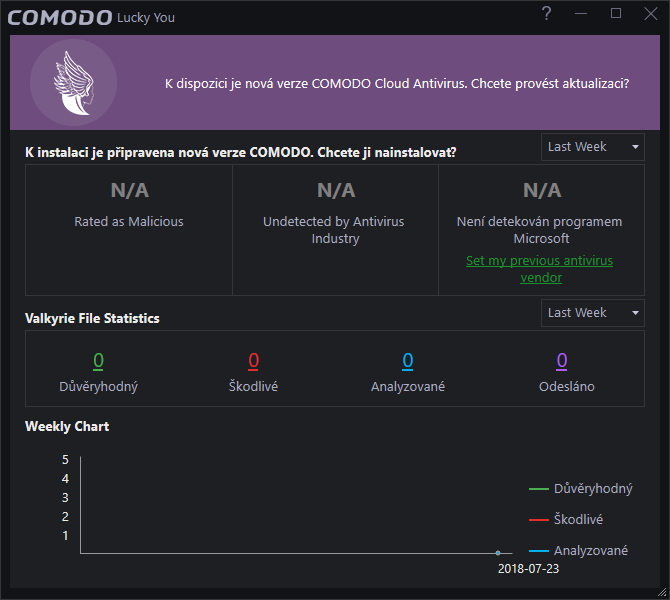Screen dimensions: 670x600
Task: Open the upper Last Week dropdown
Action: pos(593,147)
